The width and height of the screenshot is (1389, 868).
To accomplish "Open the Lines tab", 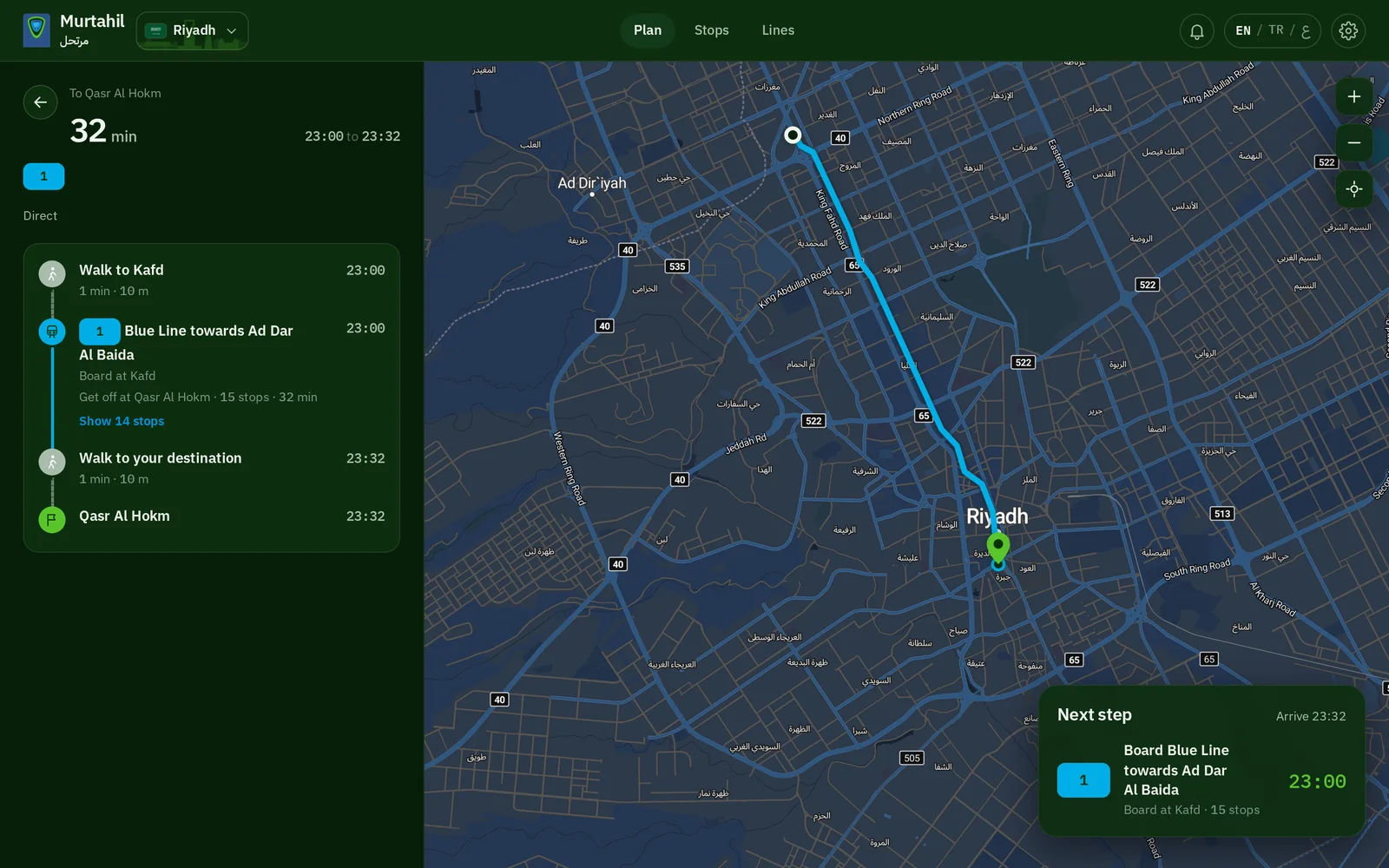I will [778, 30].
